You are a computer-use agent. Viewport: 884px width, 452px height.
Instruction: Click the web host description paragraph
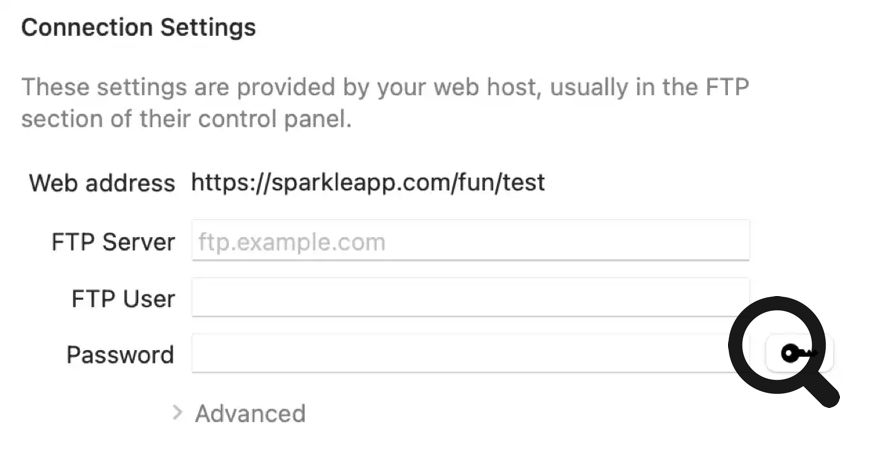pyautogui.click(x=385, y=103)
